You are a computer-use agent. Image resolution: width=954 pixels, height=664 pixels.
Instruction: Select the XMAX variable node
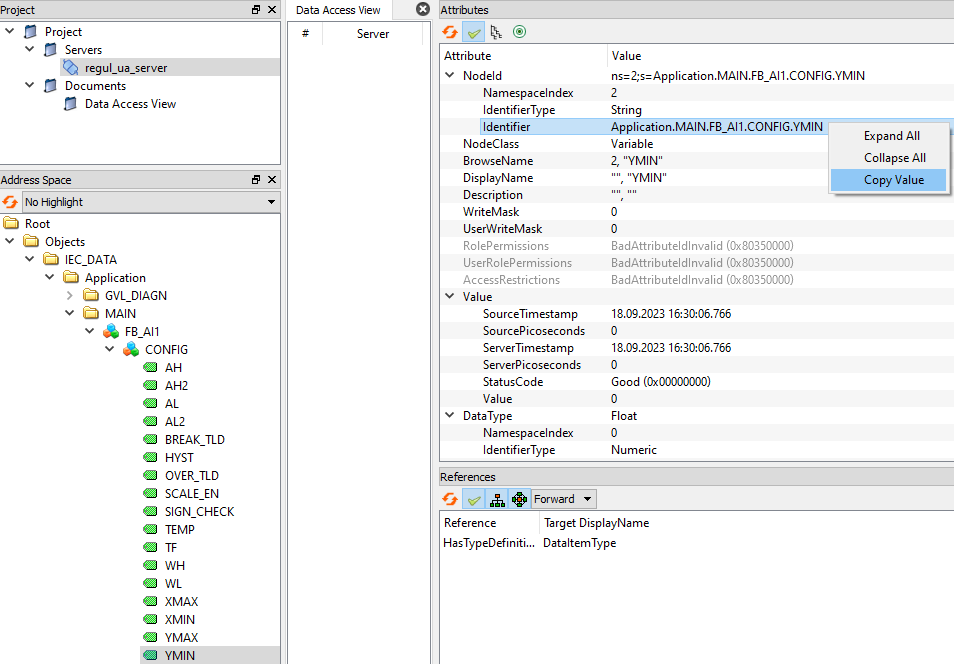click(x=180, y=602)
